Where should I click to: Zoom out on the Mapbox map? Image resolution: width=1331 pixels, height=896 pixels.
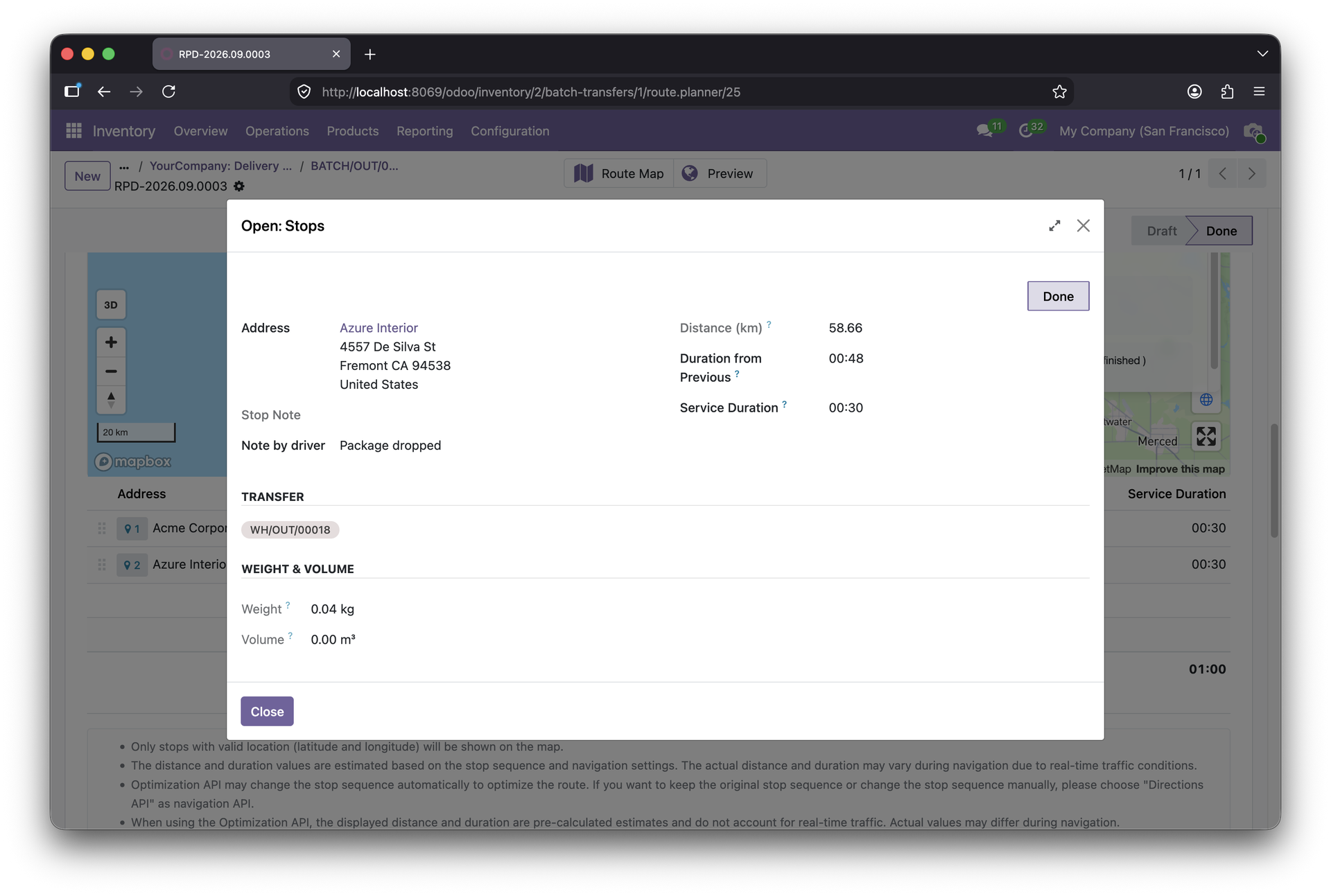coord(111,371)
